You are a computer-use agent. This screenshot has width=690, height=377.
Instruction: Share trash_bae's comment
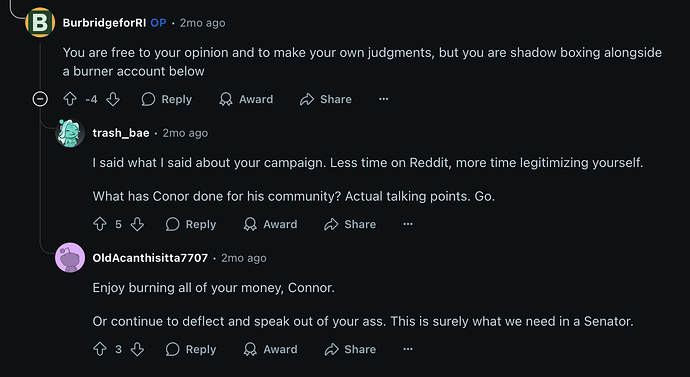tap(350, 224)
